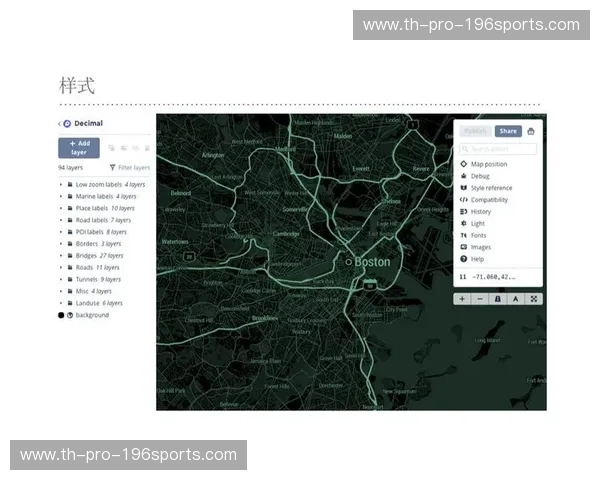This screenshot has height=480, width=600.
Task: Click the print icon next to Share
Action: click(x=531, y=131)
